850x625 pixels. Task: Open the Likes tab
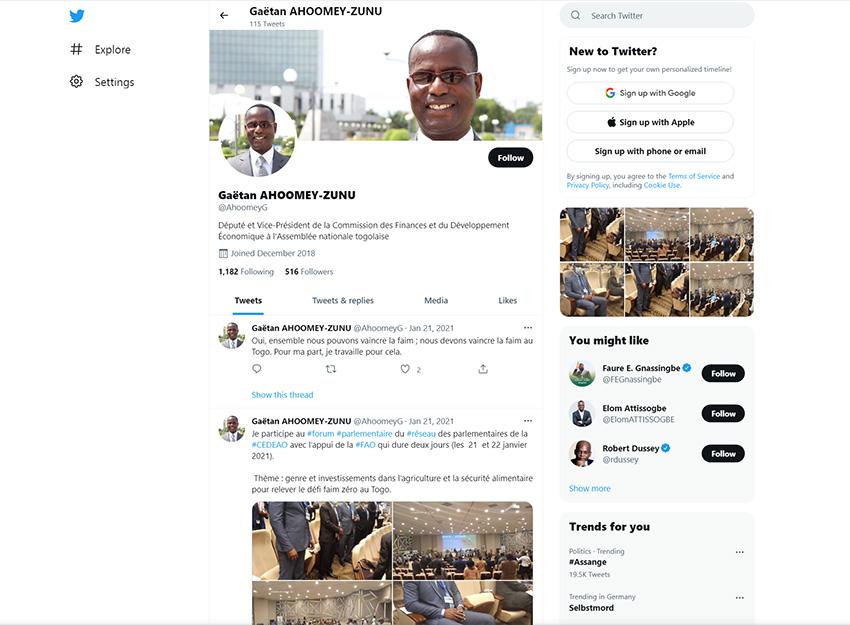coord(507,300)
